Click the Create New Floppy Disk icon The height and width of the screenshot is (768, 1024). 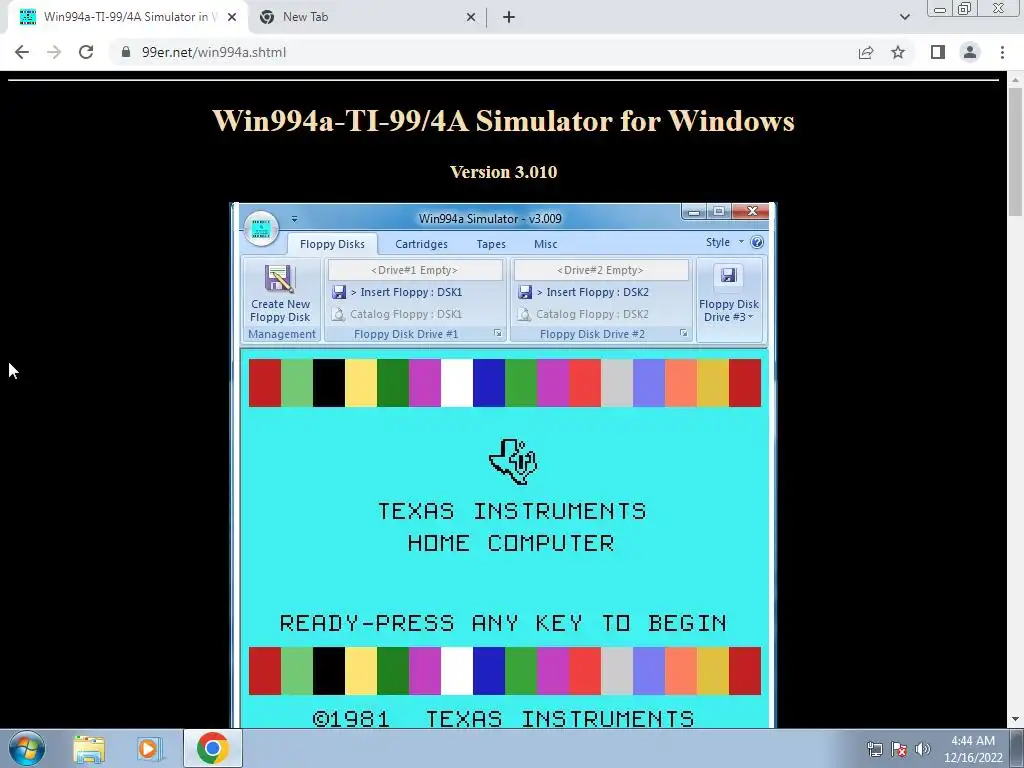[x=280, y=278]
